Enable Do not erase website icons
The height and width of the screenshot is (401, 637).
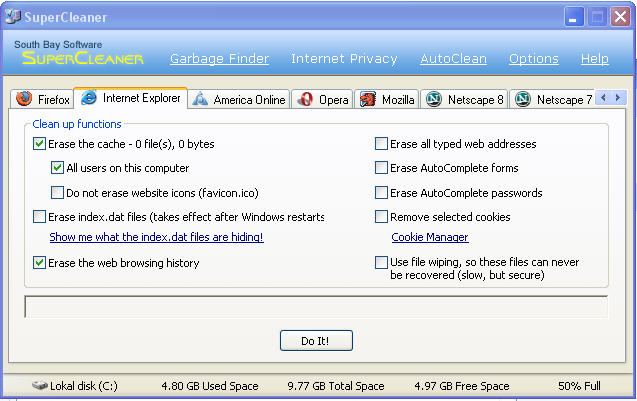tap(57, 193)
